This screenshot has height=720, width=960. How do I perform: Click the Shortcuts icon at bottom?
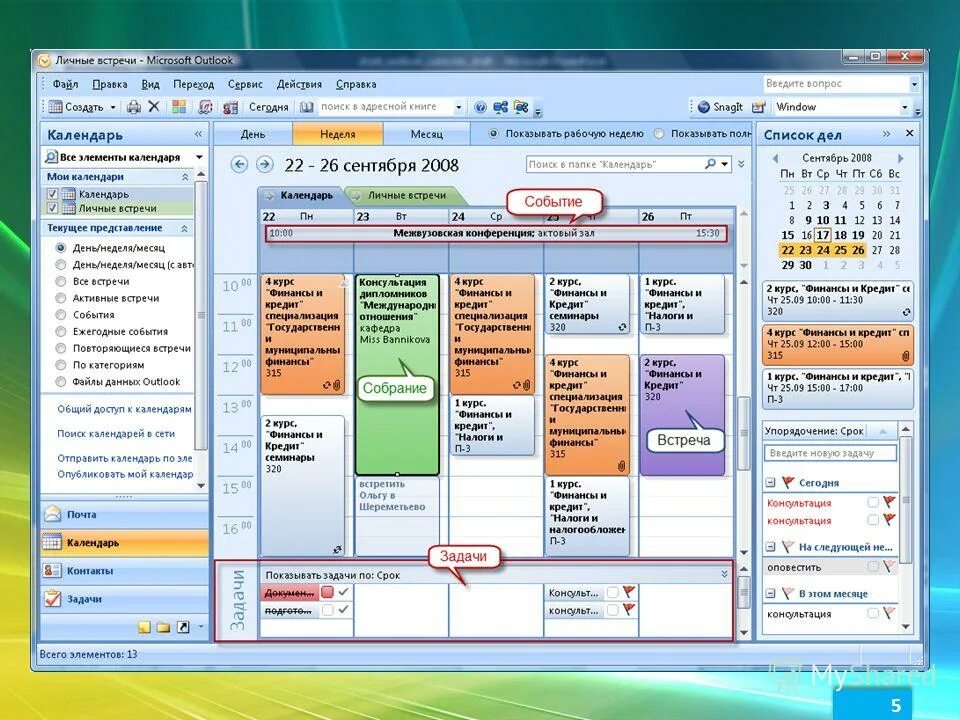click(x=183, y=627)
